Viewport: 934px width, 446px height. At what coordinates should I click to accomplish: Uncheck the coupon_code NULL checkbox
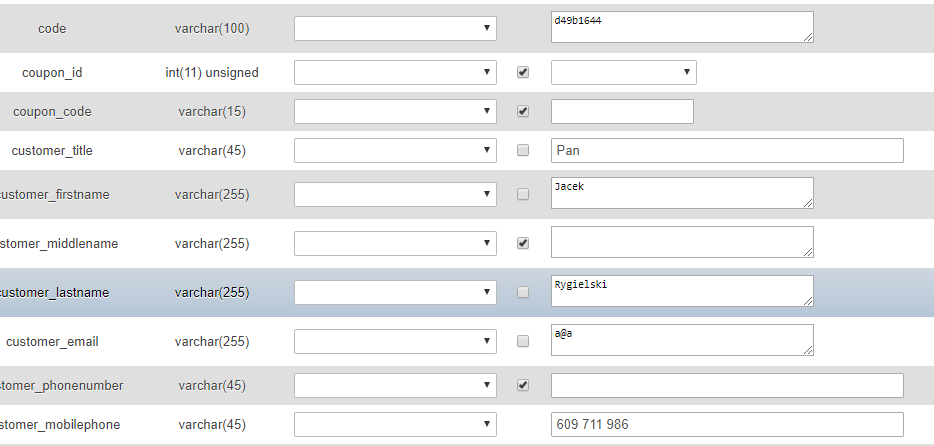click(522, 111)
